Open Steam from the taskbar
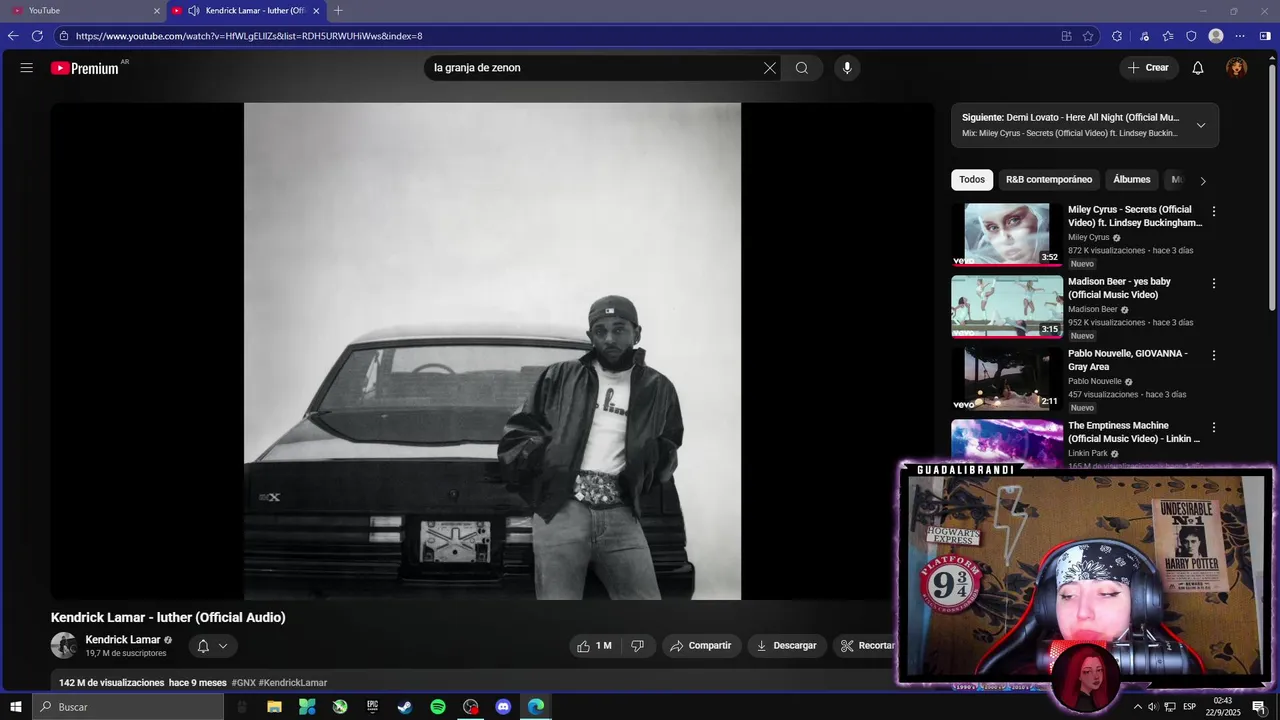1280x720 pixels. 405,707
